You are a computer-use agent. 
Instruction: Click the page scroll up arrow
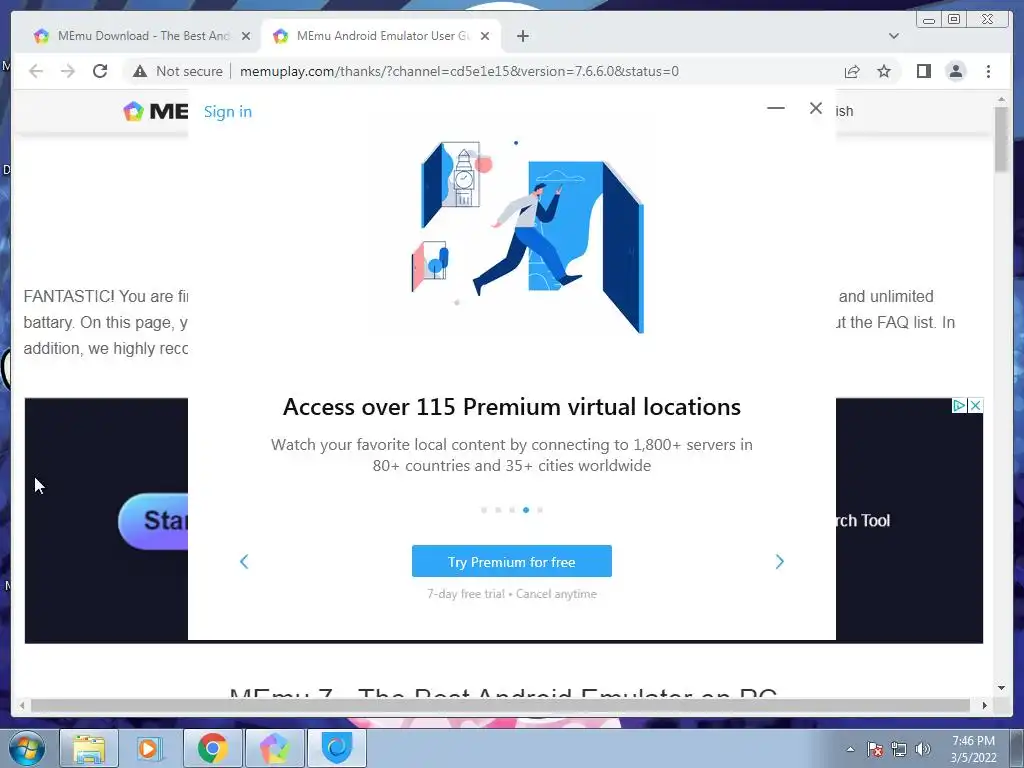[1002, 99]
